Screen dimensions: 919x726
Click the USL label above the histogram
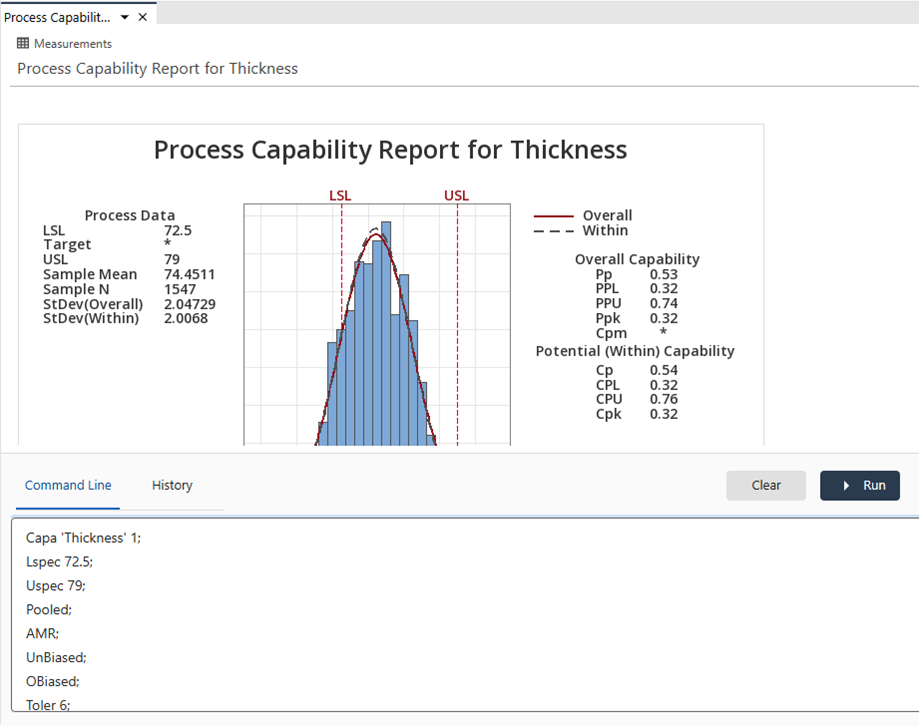click(x=456, y=195)
